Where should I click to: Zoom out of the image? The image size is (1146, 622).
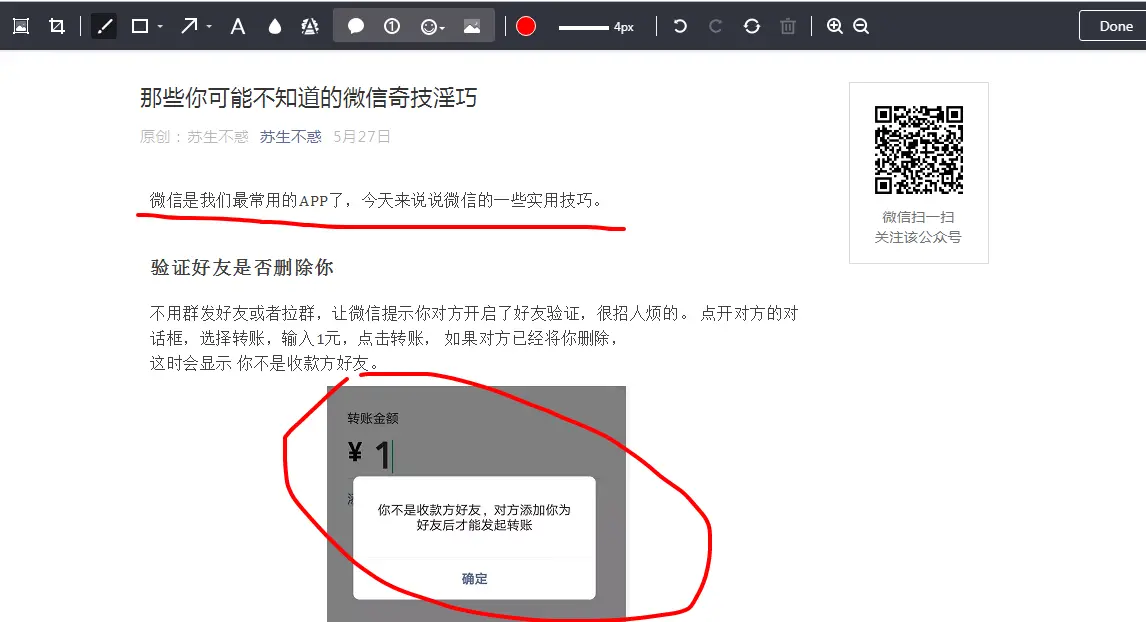tap(861, 26)
